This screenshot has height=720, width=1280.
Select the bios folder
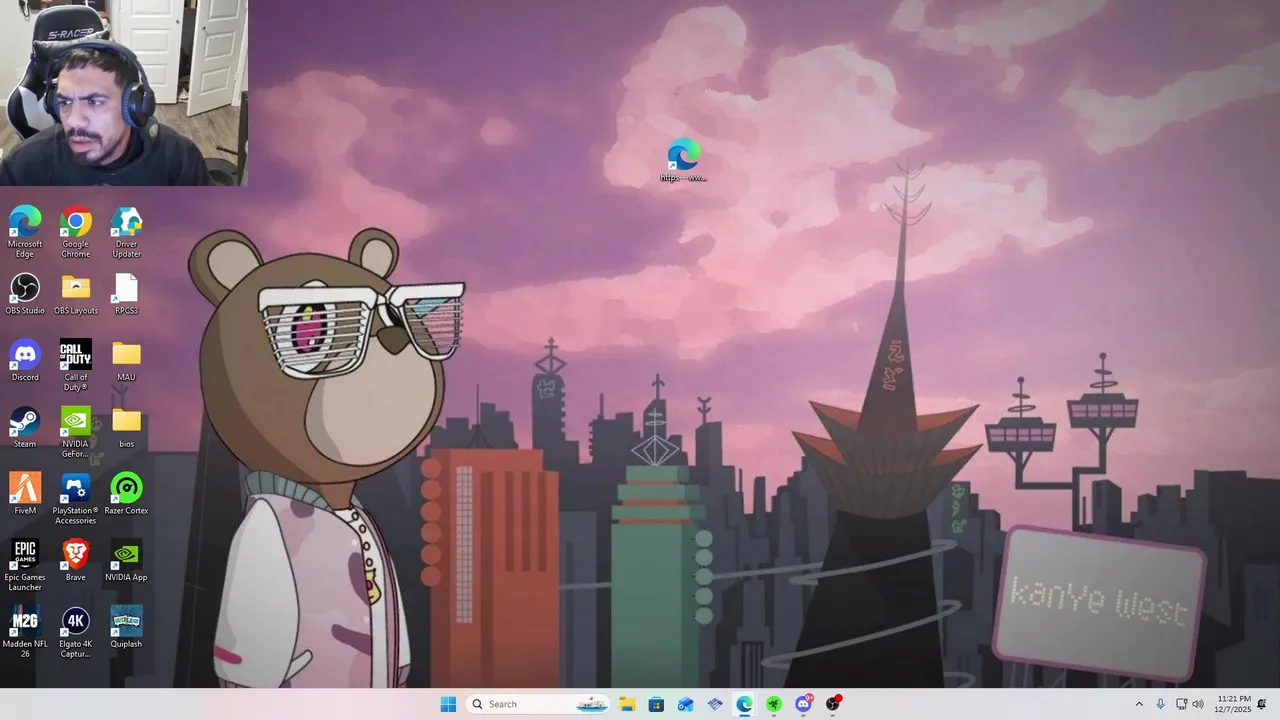pyautogui.click(x=126, y=427)
